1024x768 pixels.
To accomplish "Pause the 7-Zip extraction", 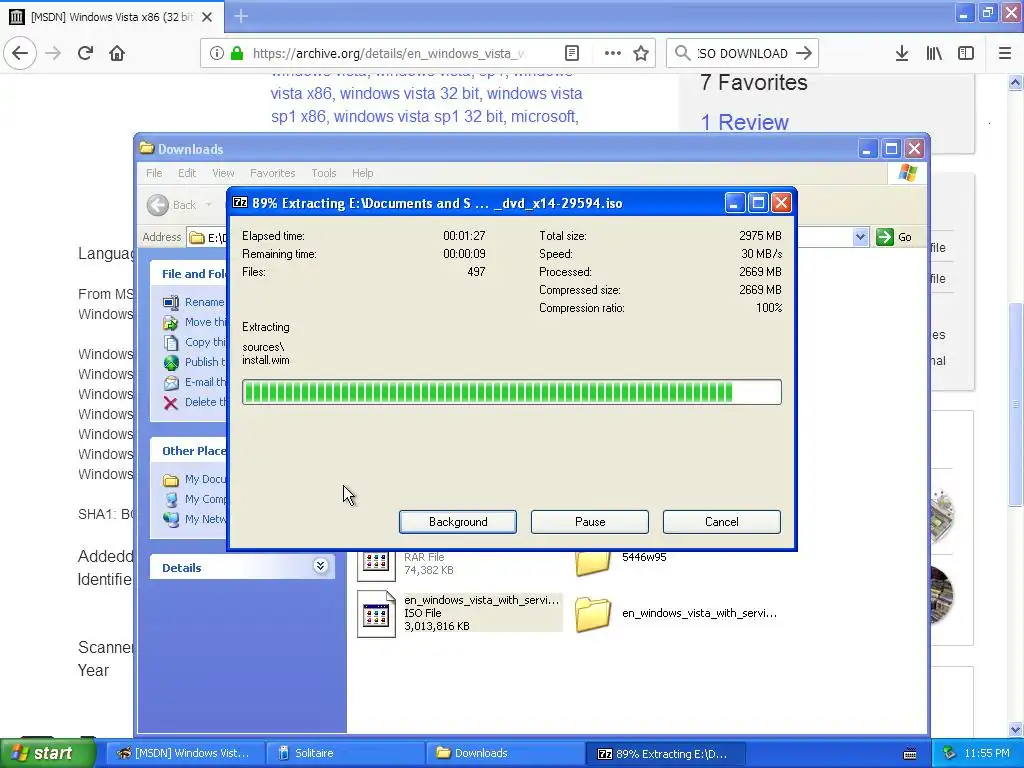I will point(590,522).
